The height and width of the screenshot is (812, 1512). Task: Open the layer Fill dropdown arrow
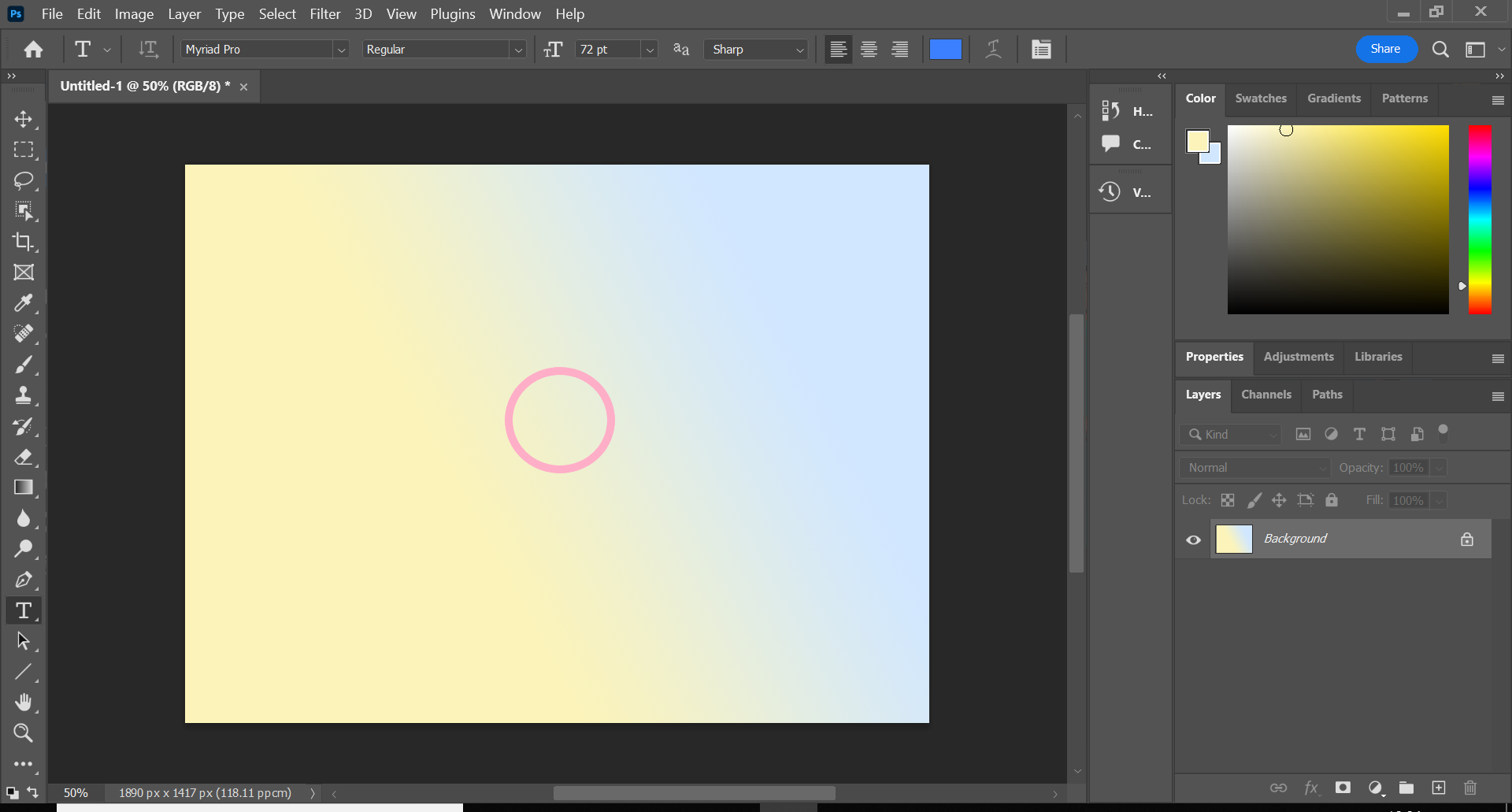click(x=1439, y=501)
